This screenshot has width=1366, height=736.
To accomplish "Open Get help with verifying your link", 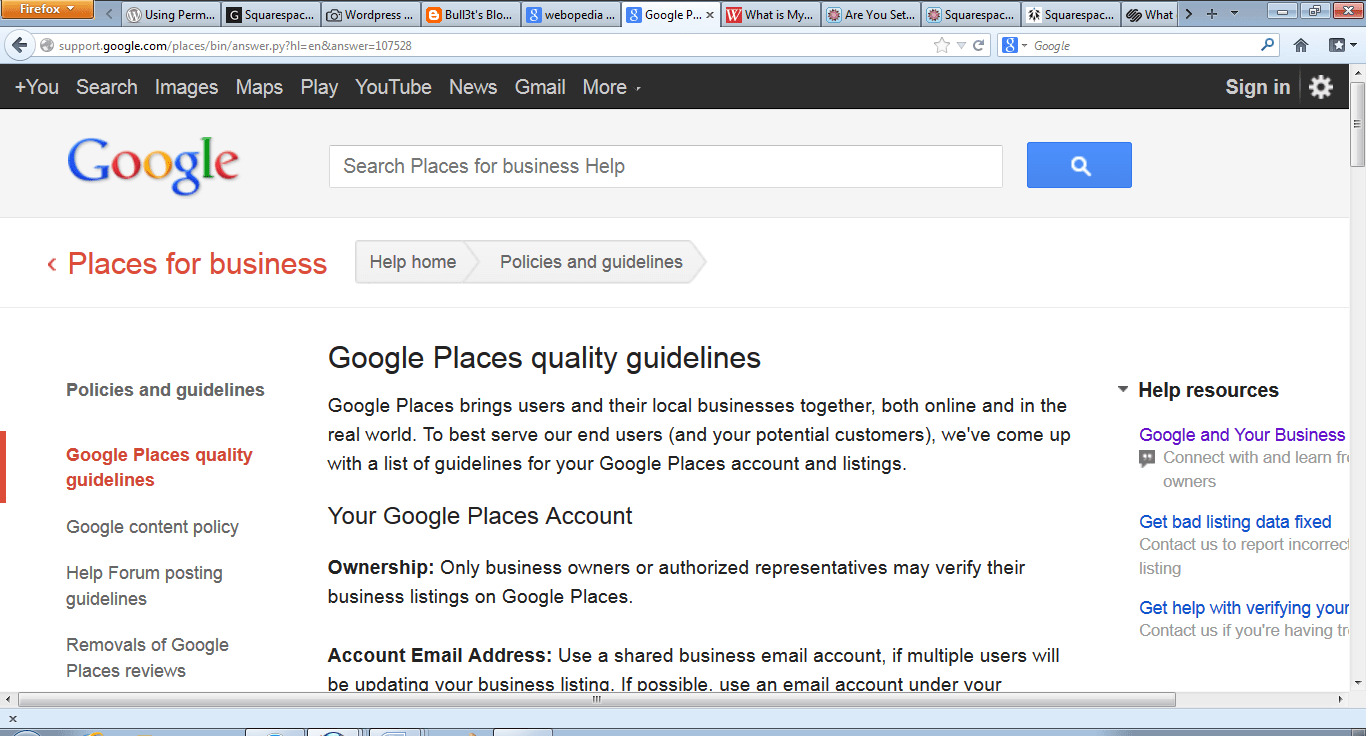I will pyautogui.click(x=1244, y=608).
